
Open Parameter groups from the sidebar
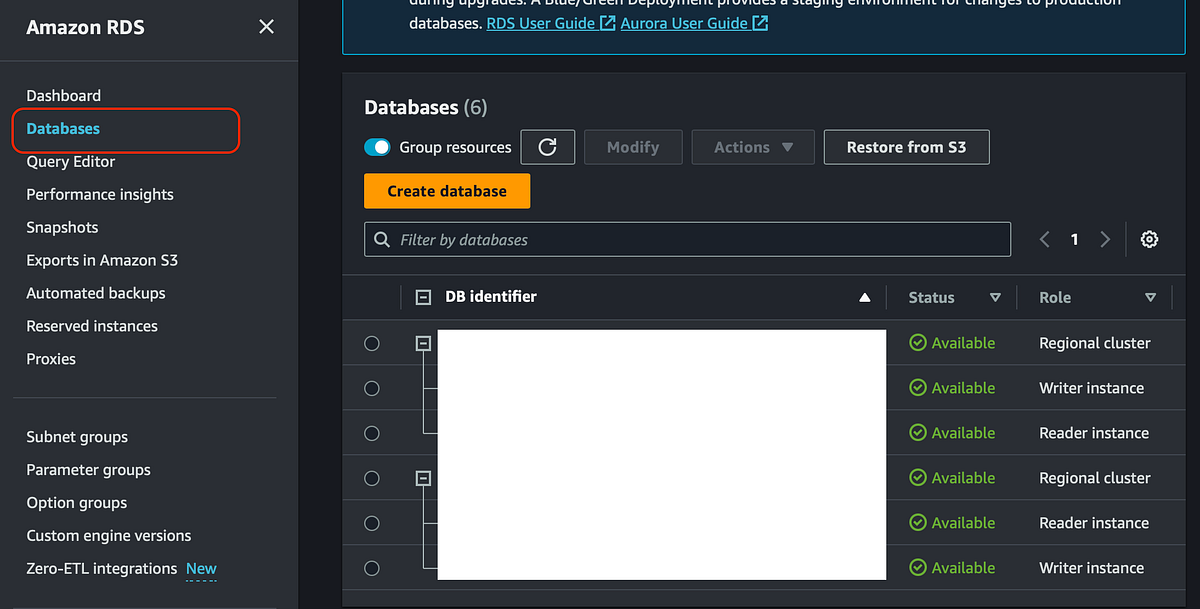tap(88, 469)
